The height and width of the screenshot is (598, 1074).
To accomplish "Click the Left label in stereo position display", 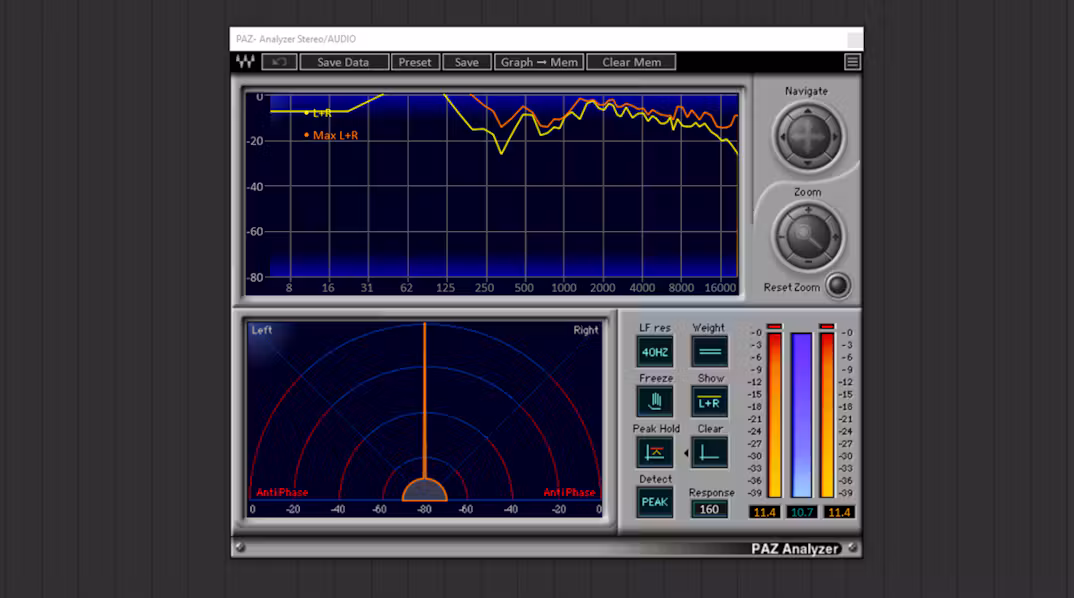I will click(x=262, y=330).
